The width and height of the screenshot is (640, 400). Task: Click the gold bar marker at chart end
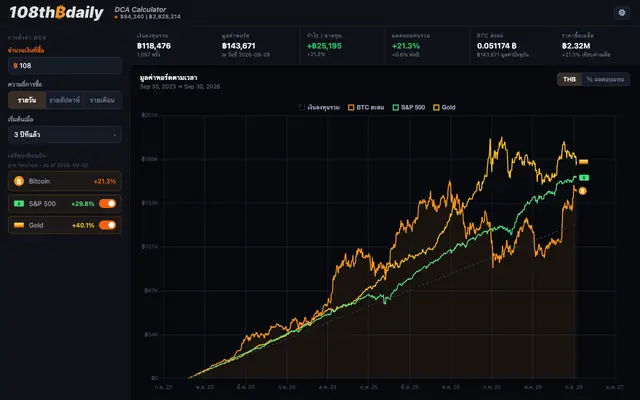pyautogui.click(x=584, y=162)
